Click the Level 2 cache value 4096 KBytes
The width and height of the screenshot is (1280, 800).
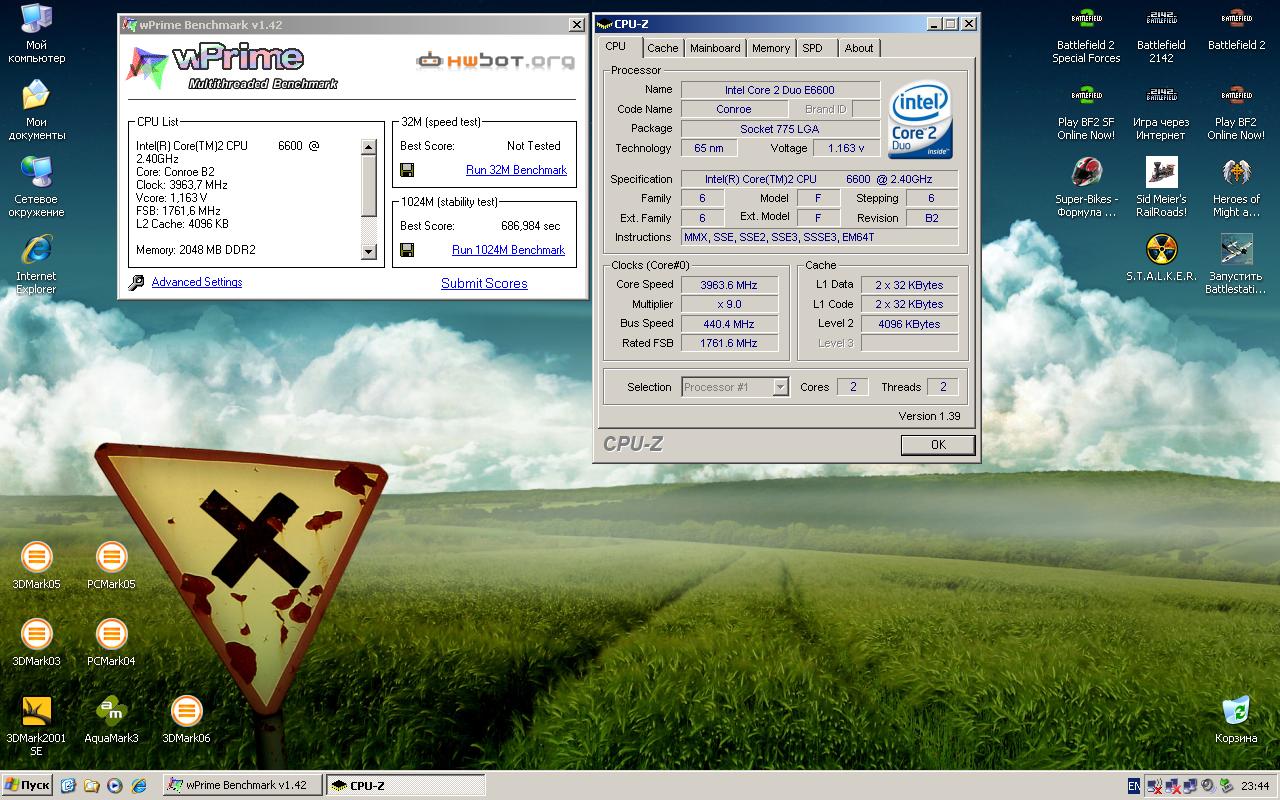point(909,324)
